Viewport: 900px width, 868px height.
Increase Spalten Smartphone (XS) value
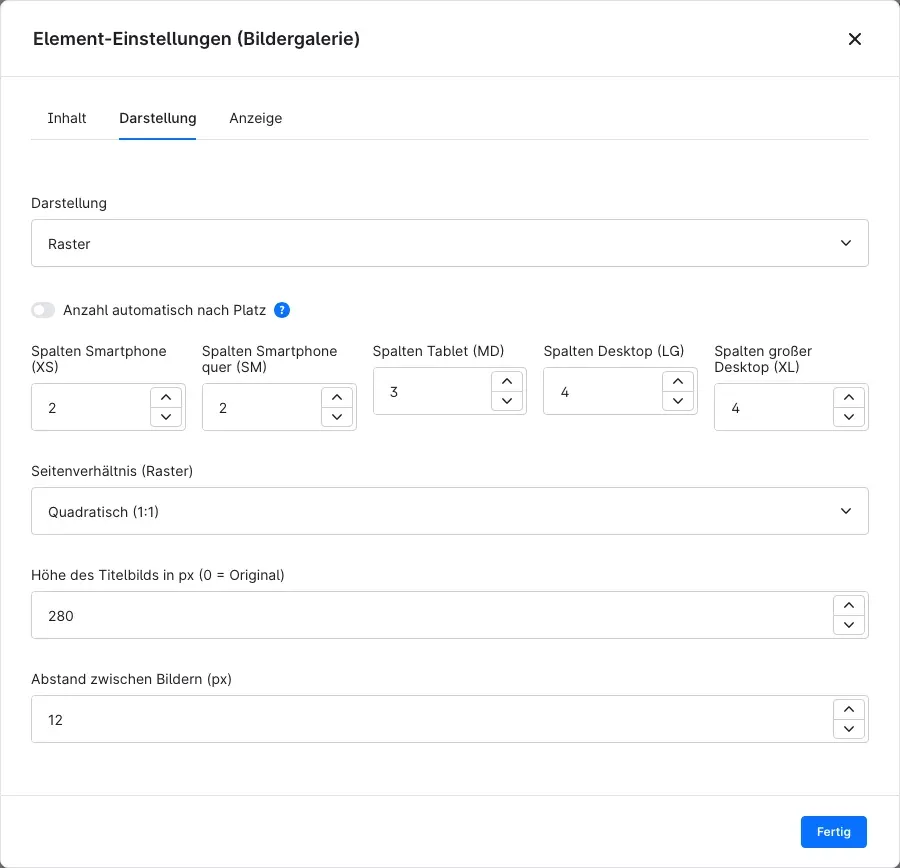click(x=166, y=397)
